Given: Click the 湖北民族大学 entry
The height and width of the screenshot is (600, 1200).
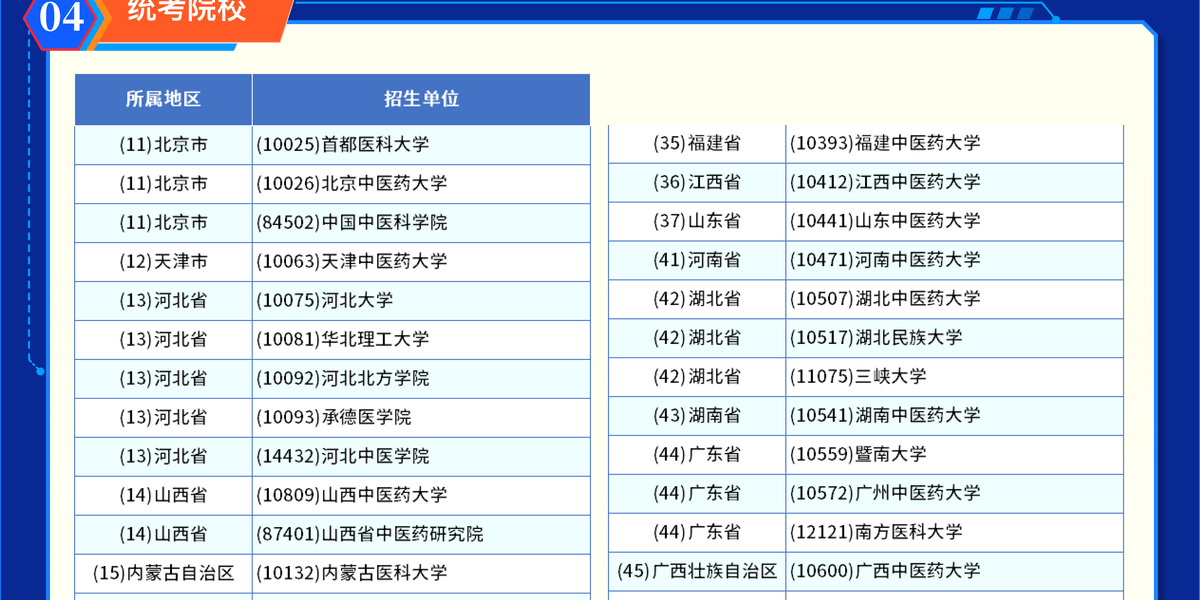Looking at the screenshot, I should [x=876, y=337].
